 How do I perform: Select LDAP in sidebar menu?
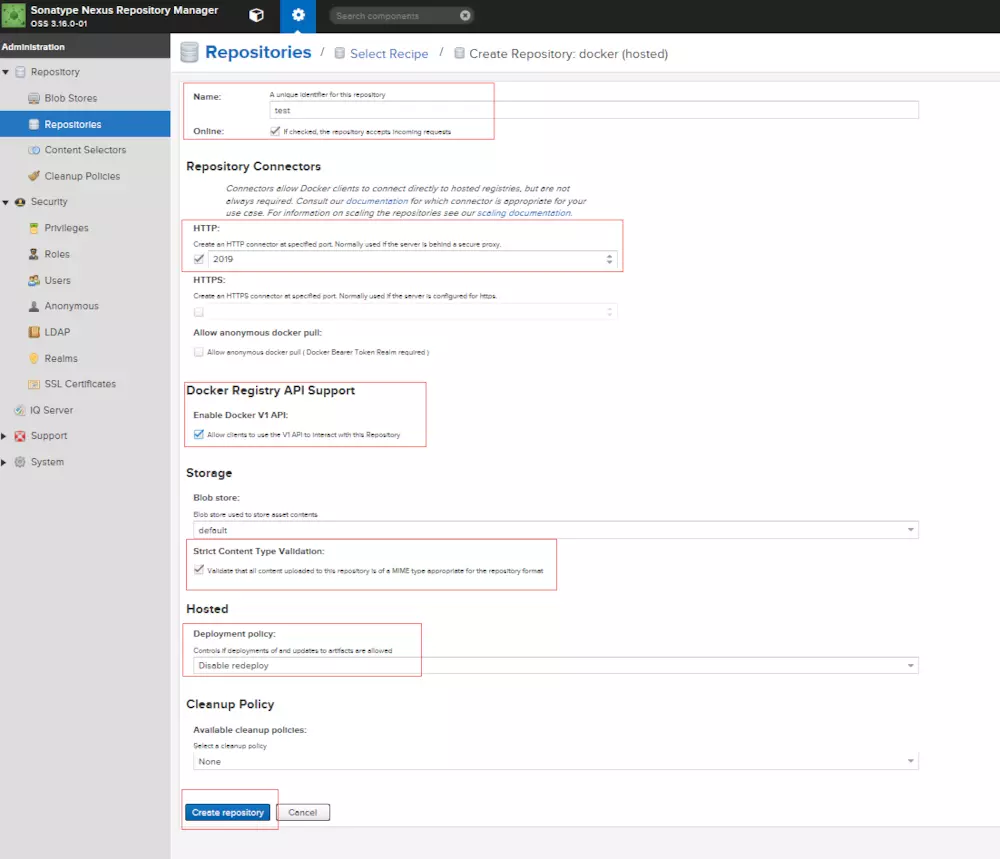[x=57, y=332]
